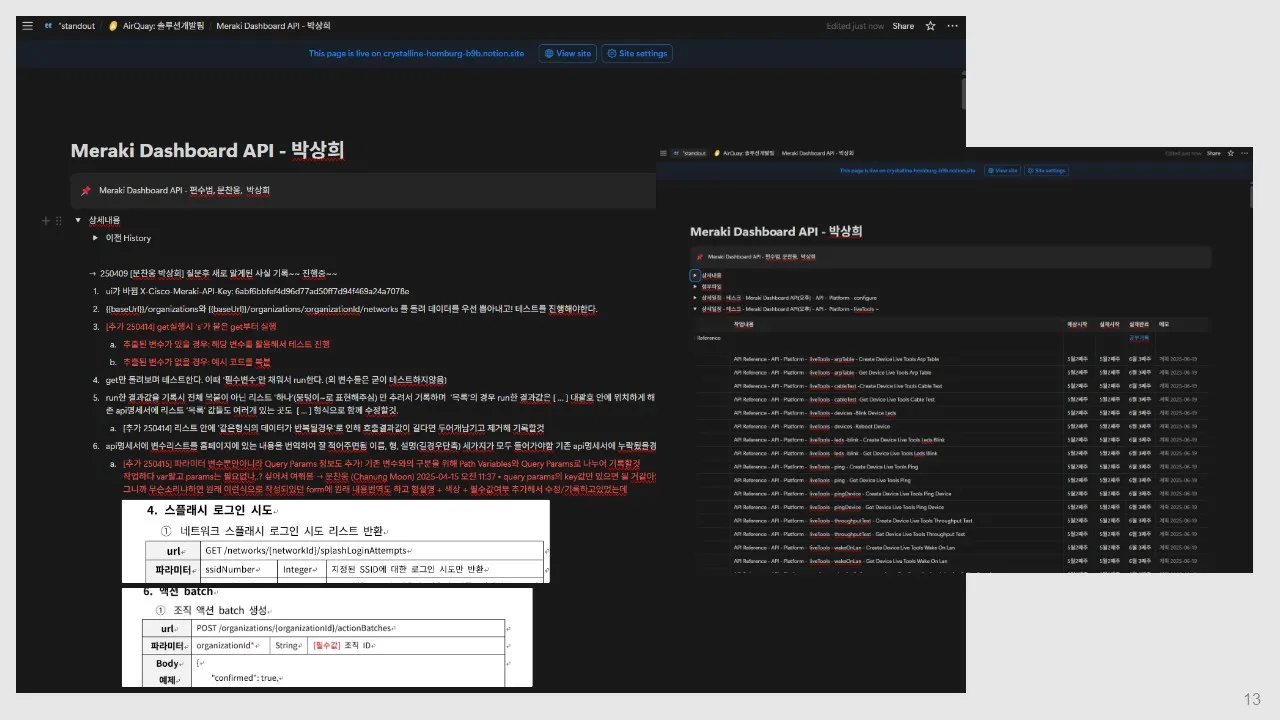Click 메모 column header
Screen dimensions: 1280x720
click(x=1164, y=325)
